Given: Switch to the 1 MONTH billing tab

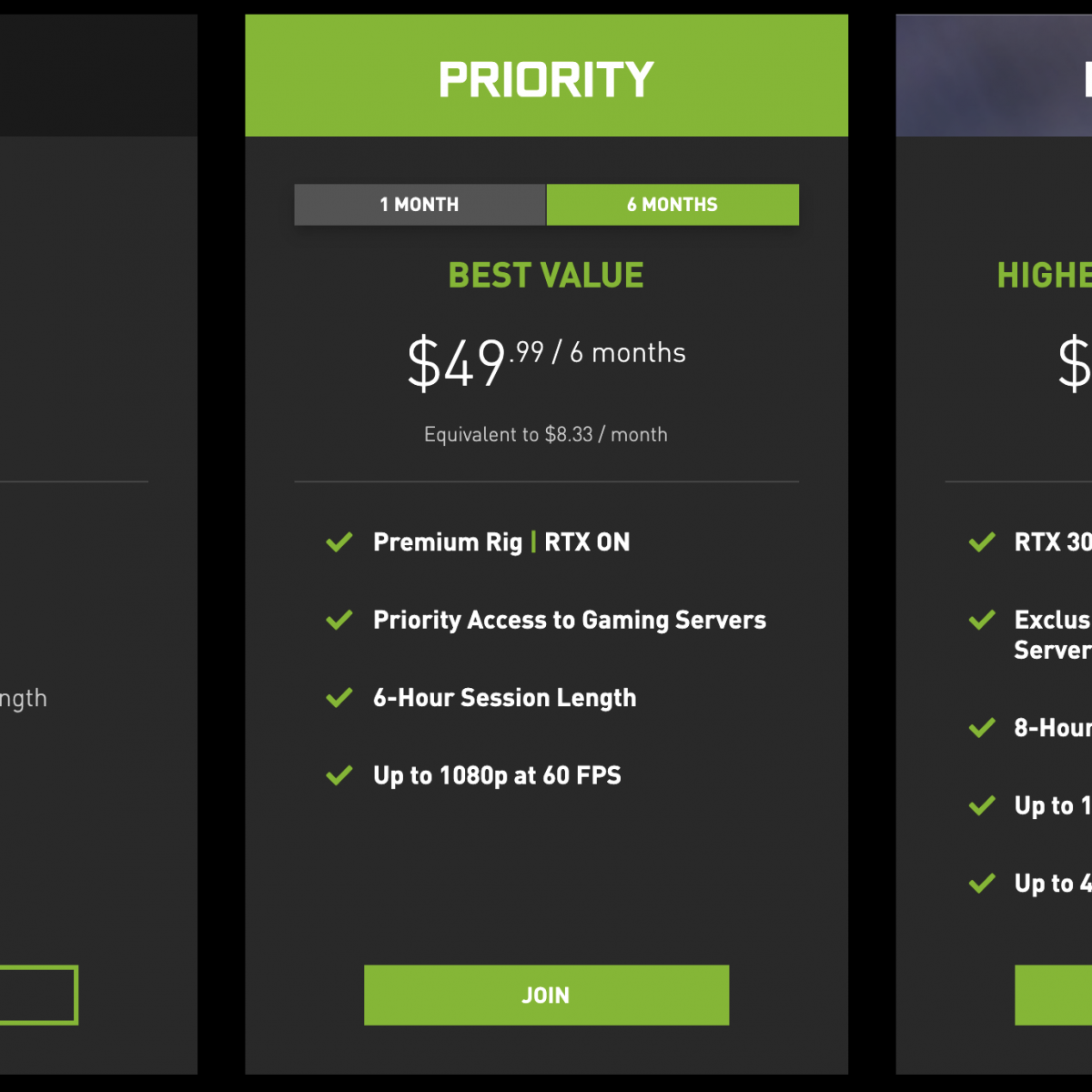Looking at the screenshot, I should pos(420,205).
